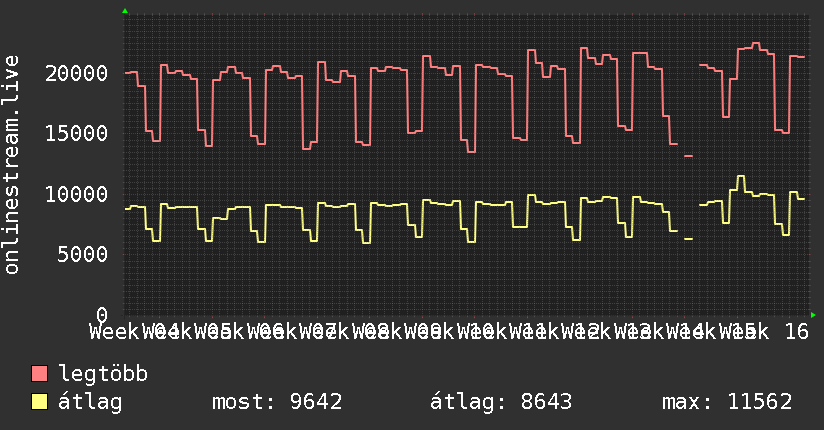Click the 15000 y-axis label
824x430 pixels.
pos(77,134)
